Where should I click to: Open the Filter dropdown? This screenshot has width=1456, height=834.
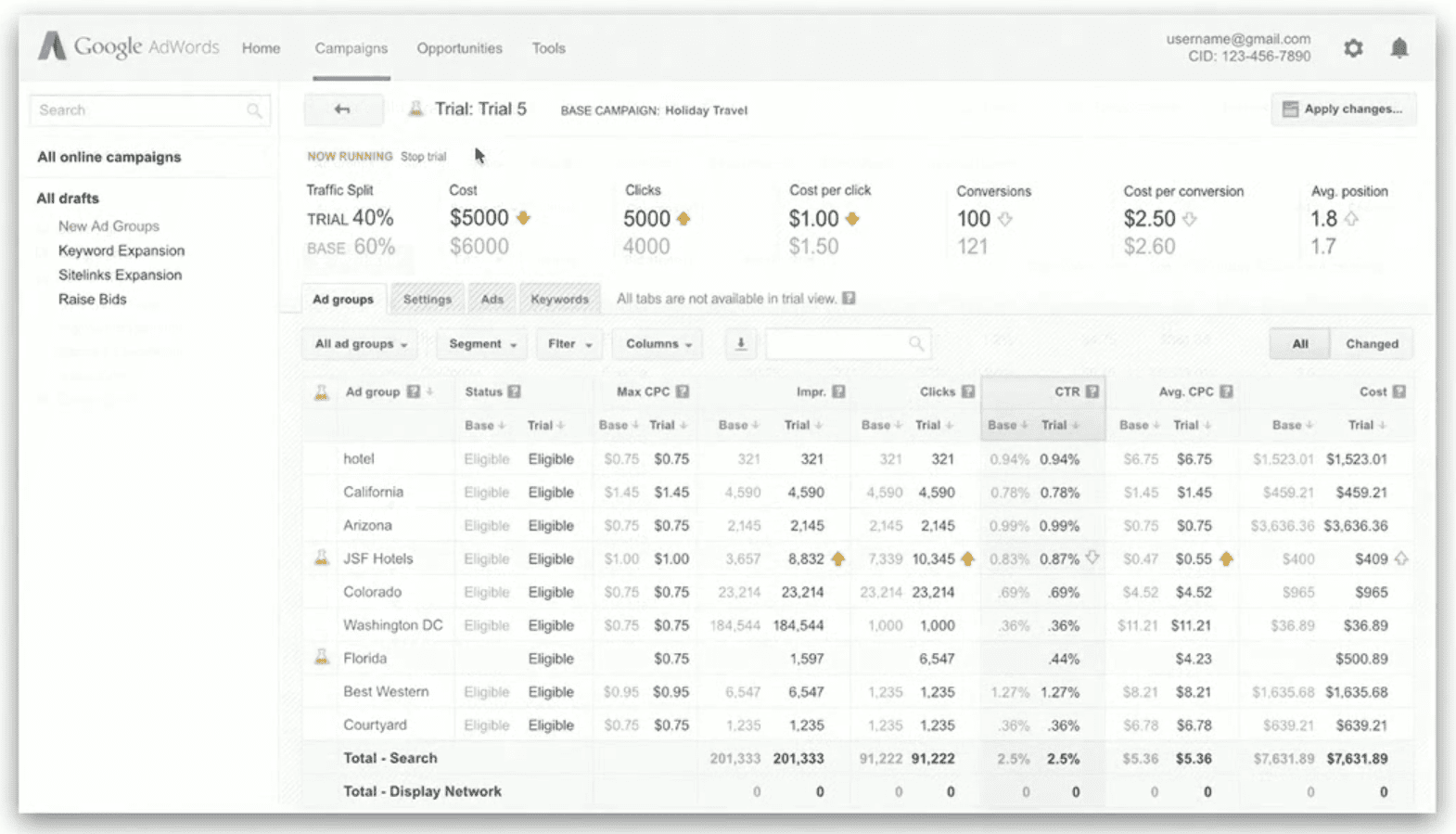click(569, 344)
